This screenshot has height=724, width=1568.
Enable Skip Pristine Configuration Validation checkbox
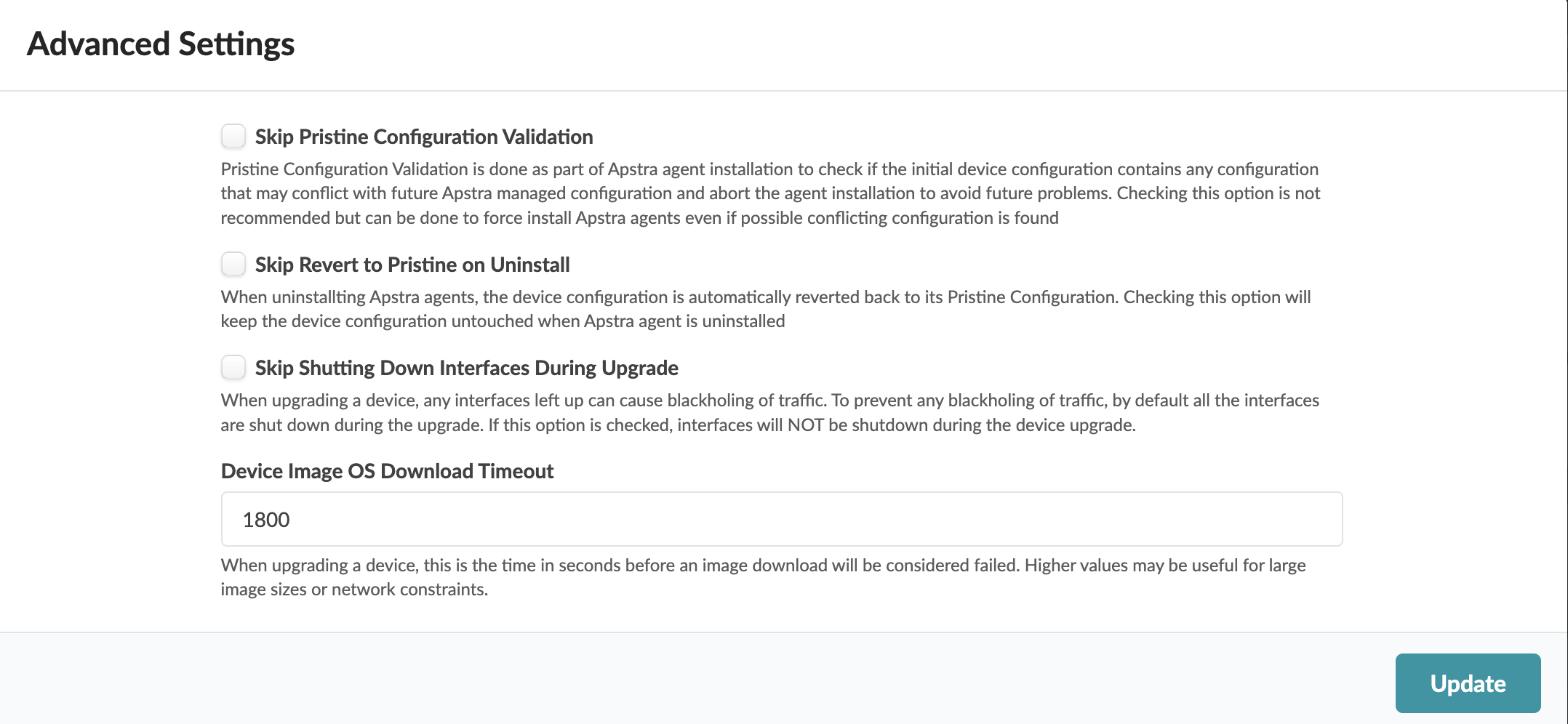(233, 136)
